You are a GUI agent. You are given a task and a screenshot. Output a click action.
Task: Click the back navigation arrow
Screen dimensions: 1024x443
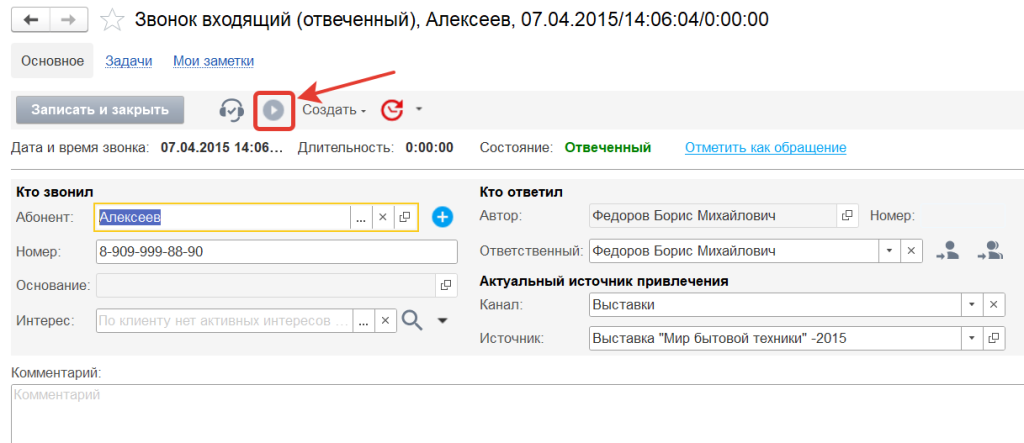coord(30,20)
